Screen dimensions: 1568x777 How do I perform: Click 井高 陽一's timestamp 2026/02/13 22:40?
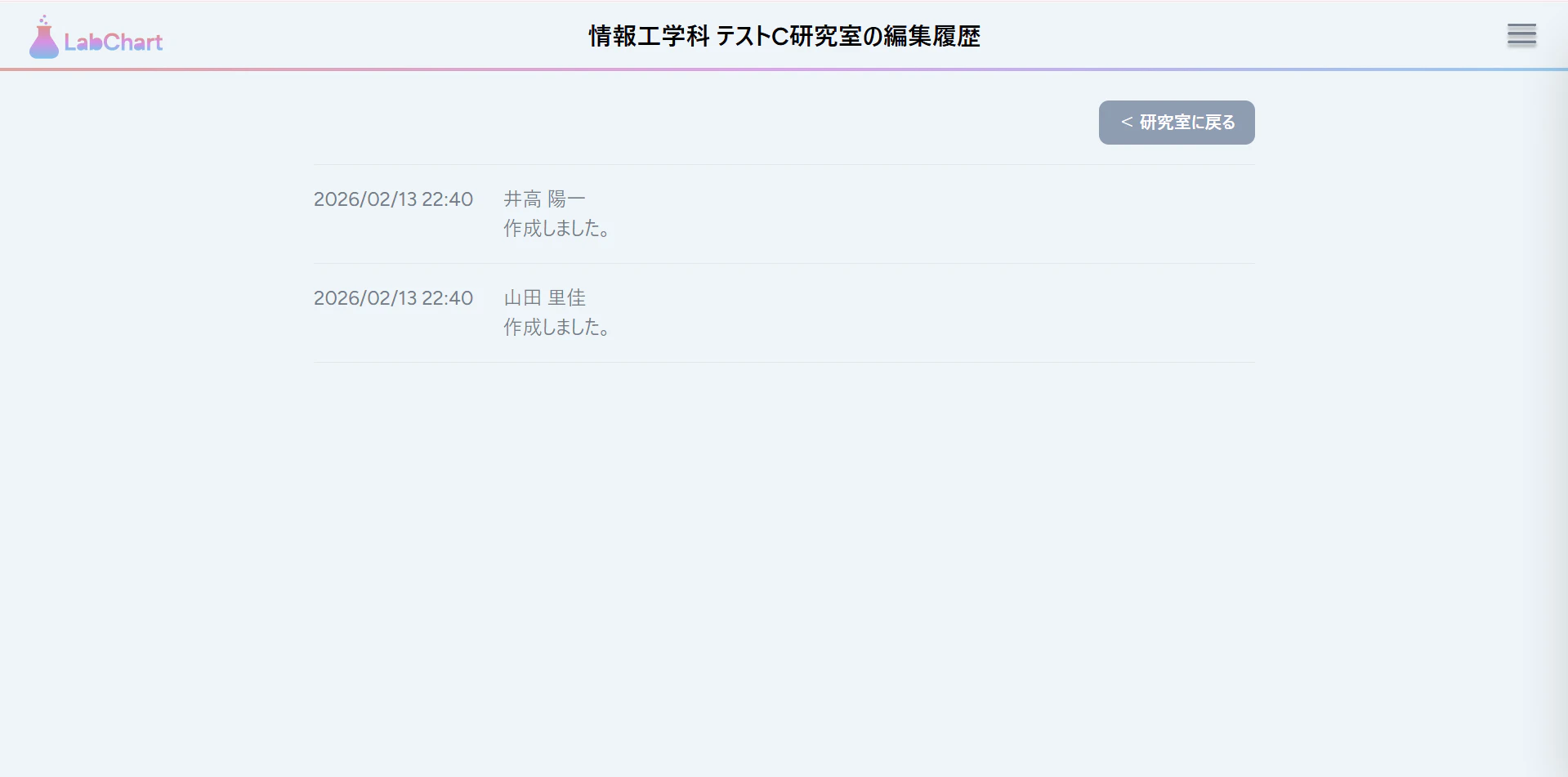point(393,199)
